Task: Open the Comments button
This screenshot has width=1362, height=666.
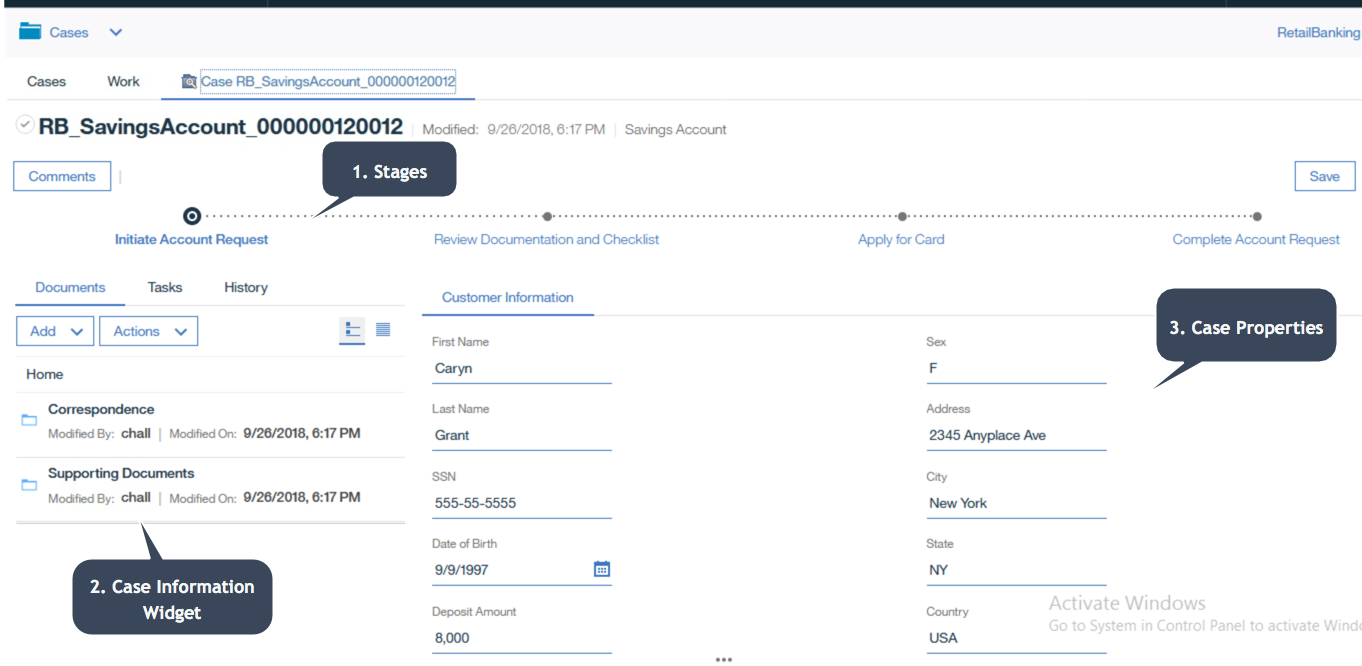Action: coord(62,176)
